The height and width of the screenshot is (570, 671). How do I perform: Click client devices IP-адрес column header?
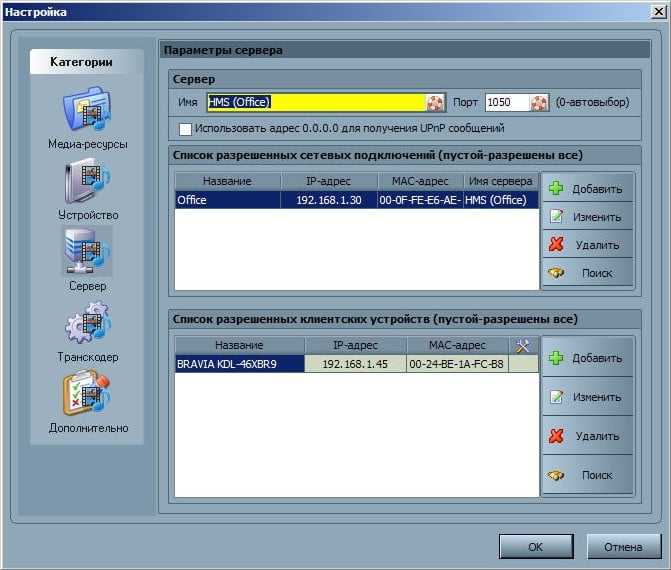[x=355, y=345]
